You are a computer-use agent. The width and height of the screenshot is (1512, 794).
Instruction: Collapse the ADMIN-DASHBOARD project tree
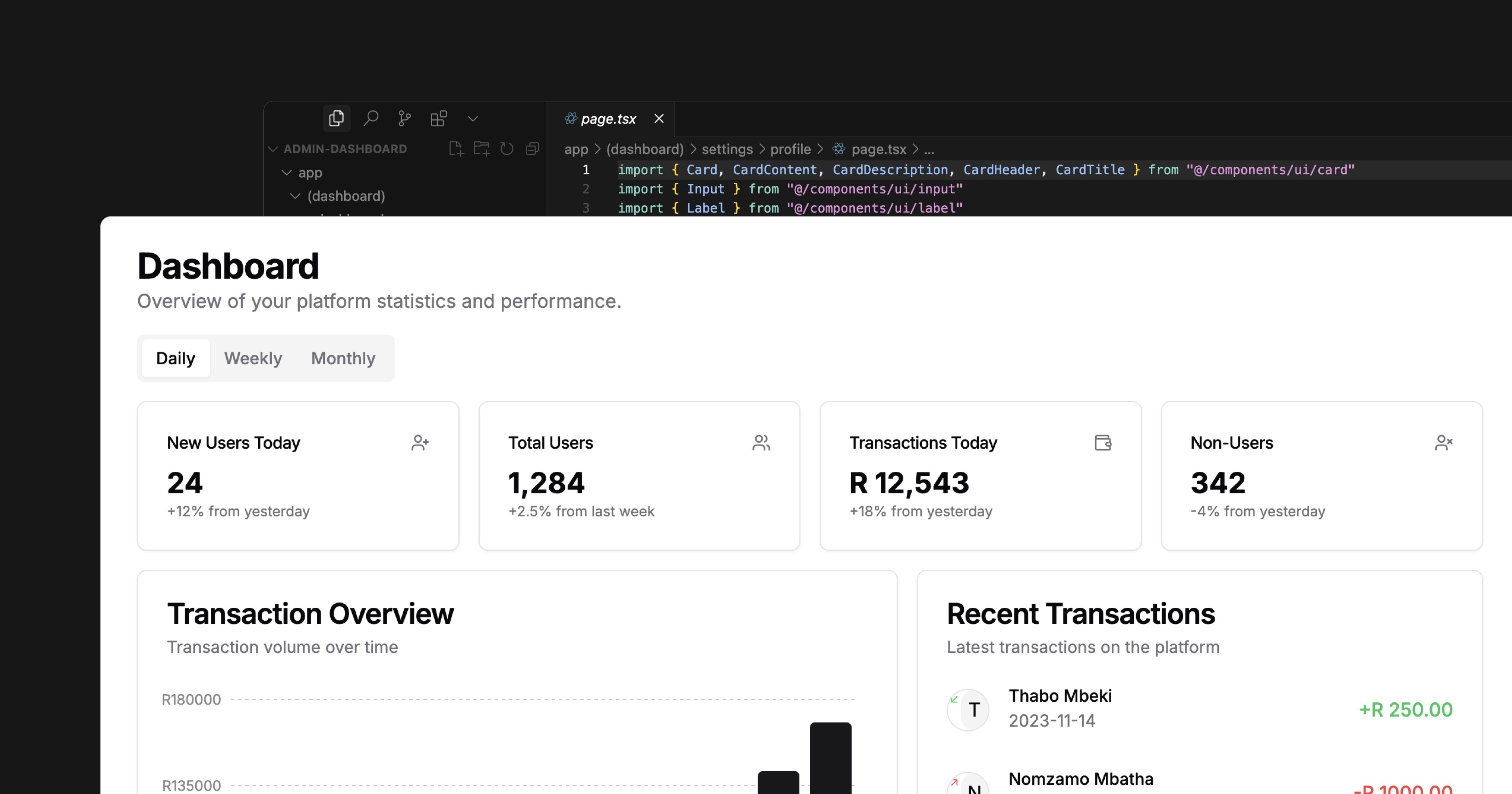(x=273, y=149)
